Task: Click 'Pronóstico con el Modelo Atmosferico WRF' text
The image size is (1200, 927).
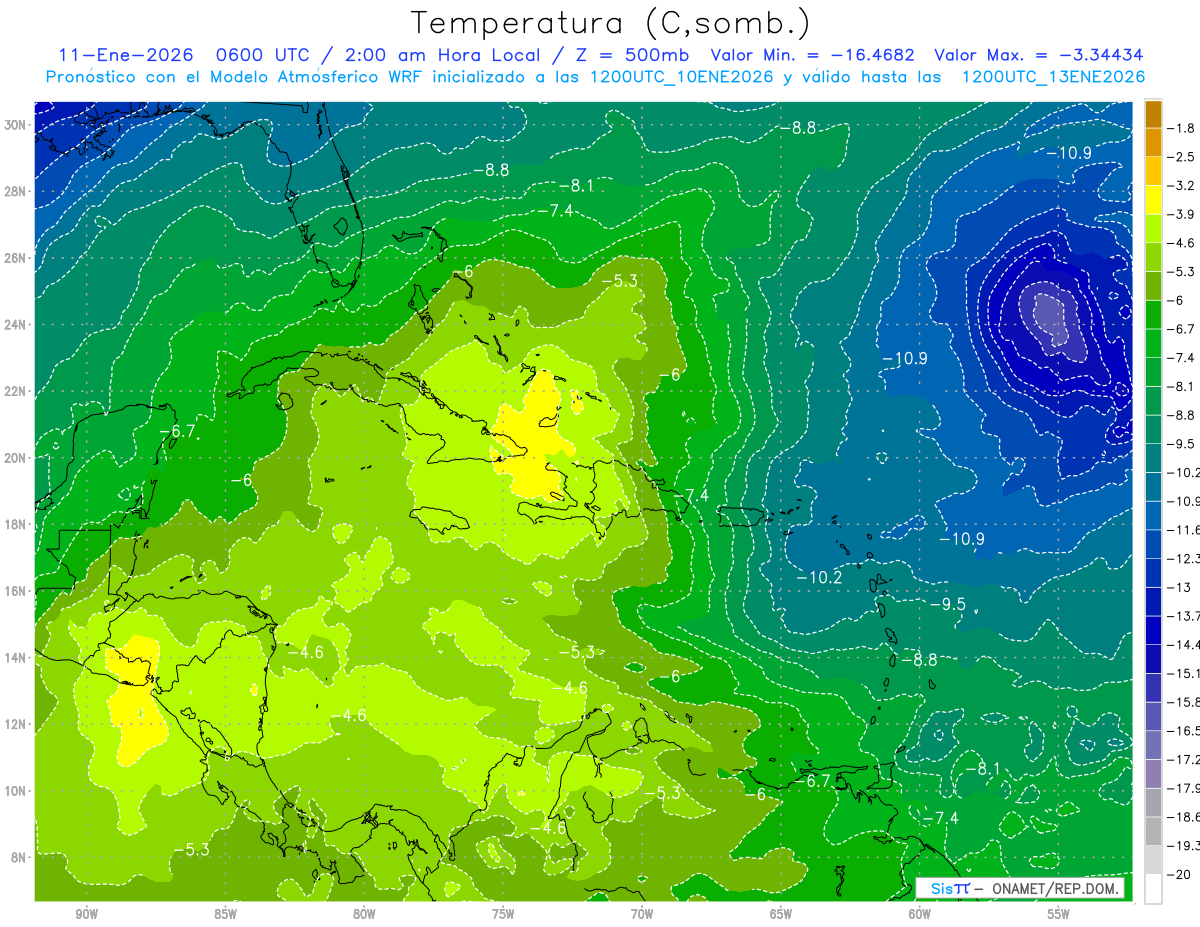Action: (x=235, y=77)
